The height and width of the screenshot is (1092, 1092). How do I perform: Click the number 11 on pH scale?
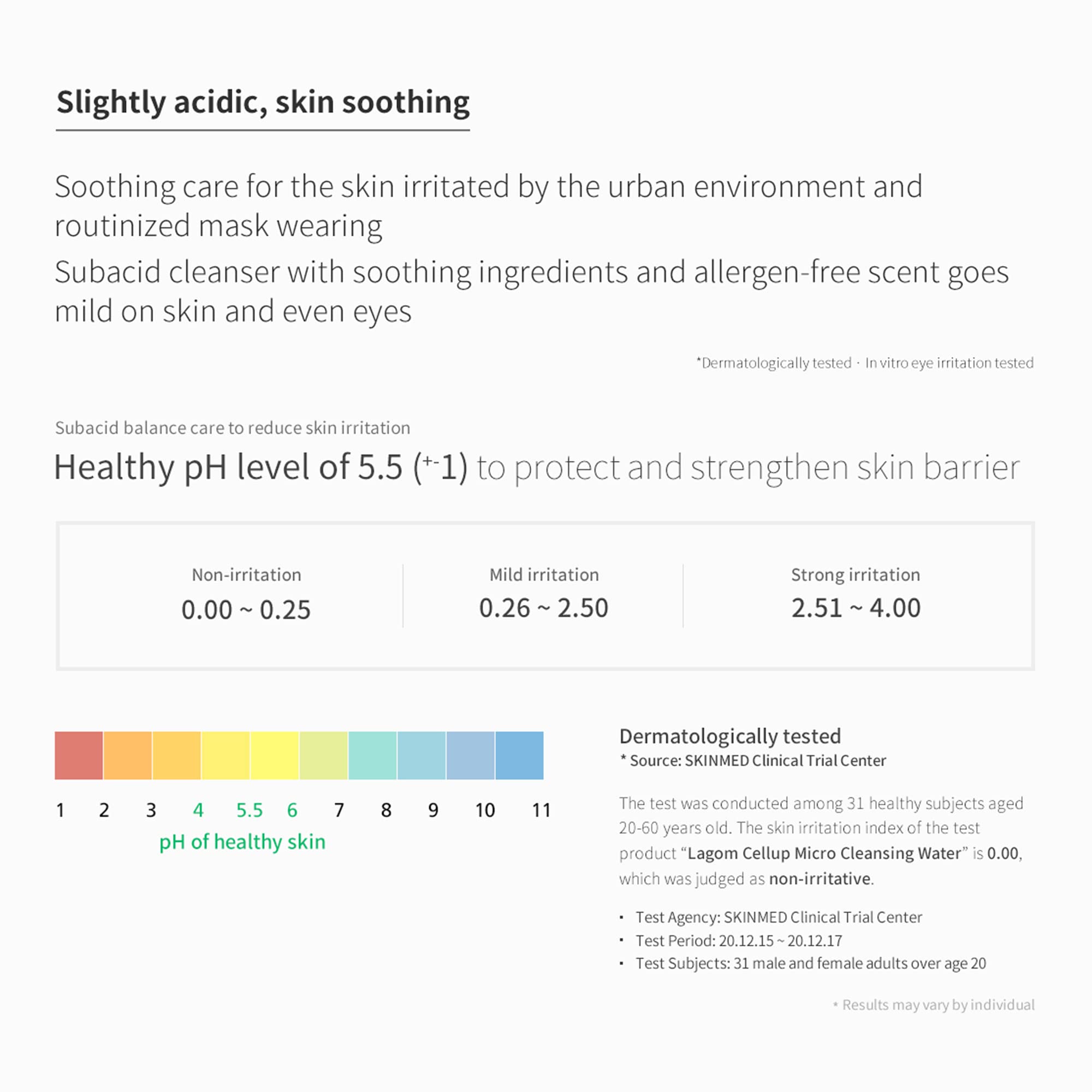coord(541,810)
